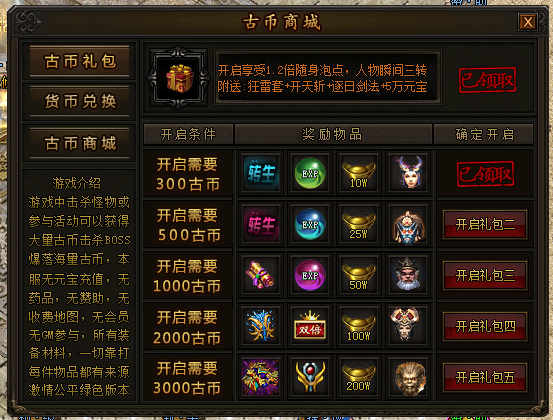553x420 pixels.
Task: Select the winged red gem amulet icon
Action: click(310, 377)
